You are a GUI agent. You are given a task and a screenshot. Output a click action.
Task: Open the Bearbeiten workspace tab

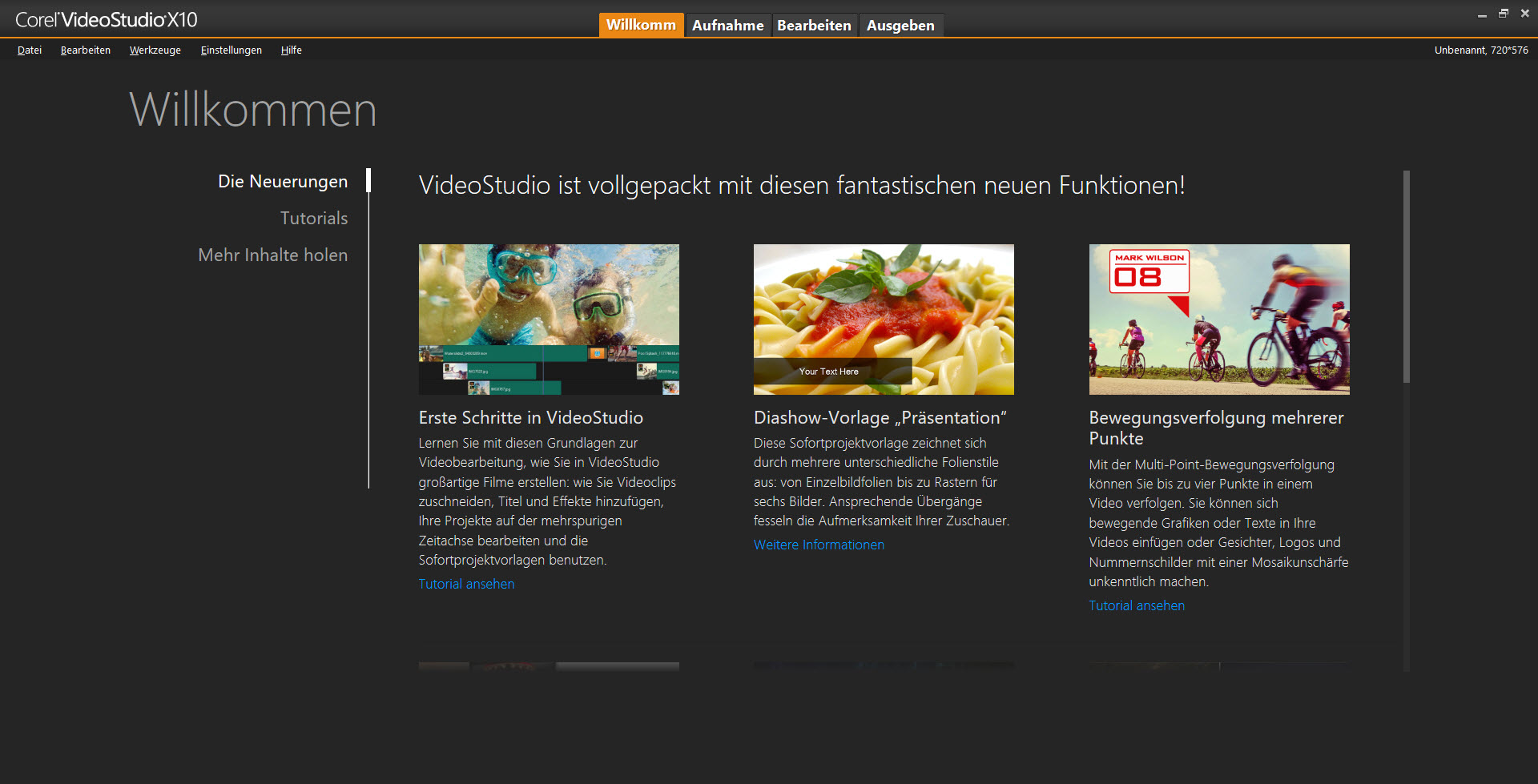814,26
